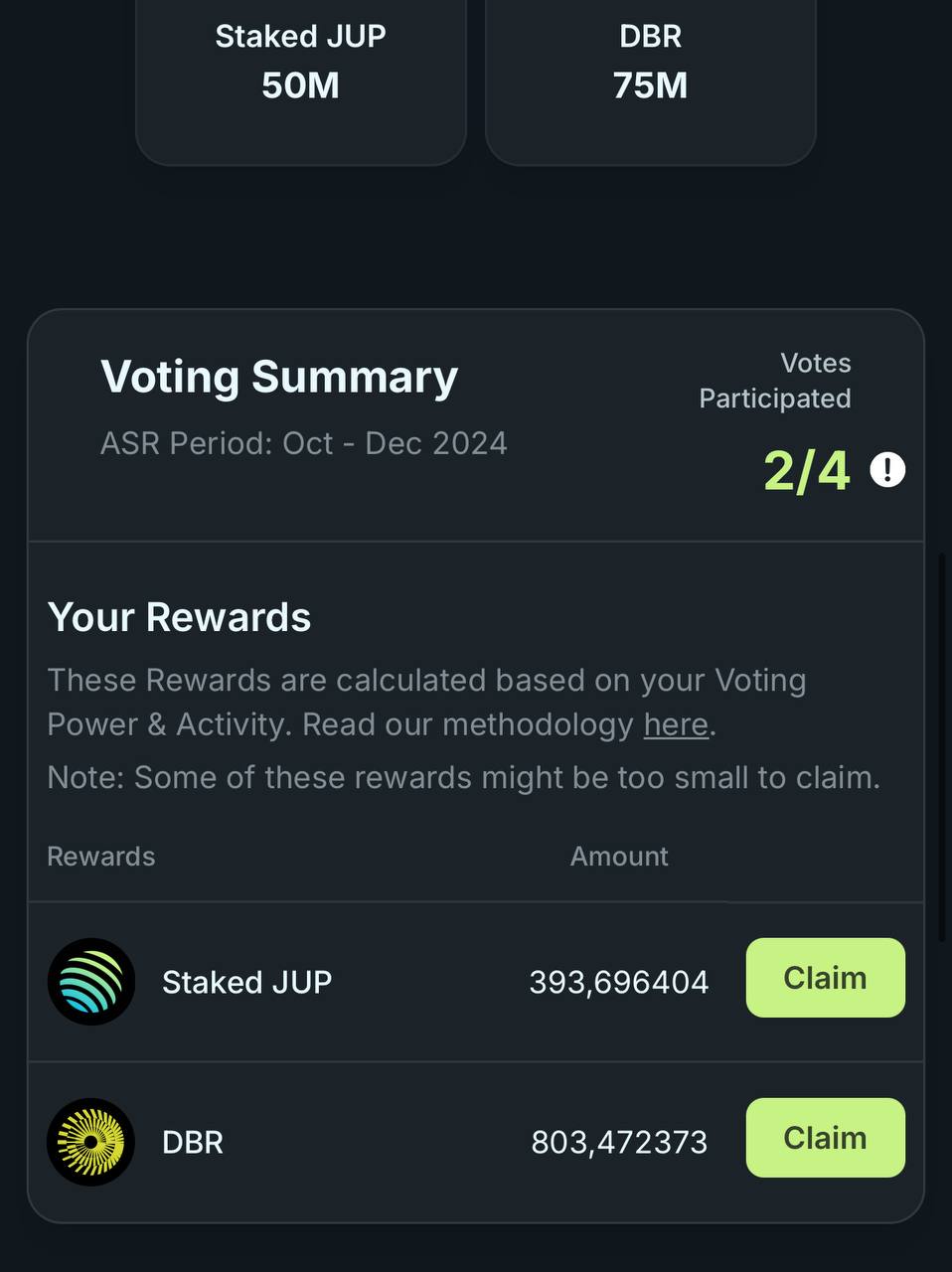
Task: Claim the Staked JUP reward
Action: tap(825, 978)
